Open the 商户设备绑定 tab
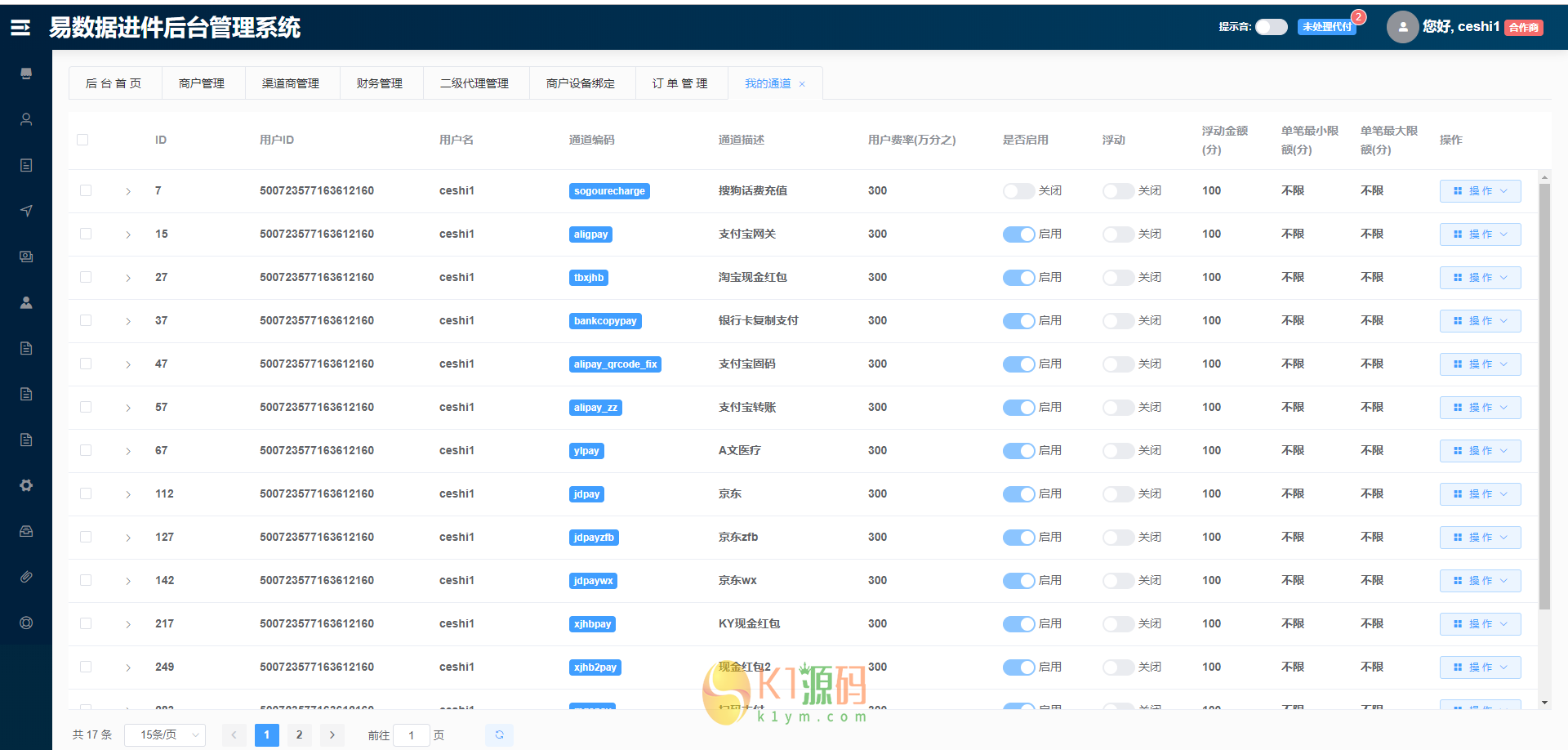 pyautogui.click(x=581, y=83)
